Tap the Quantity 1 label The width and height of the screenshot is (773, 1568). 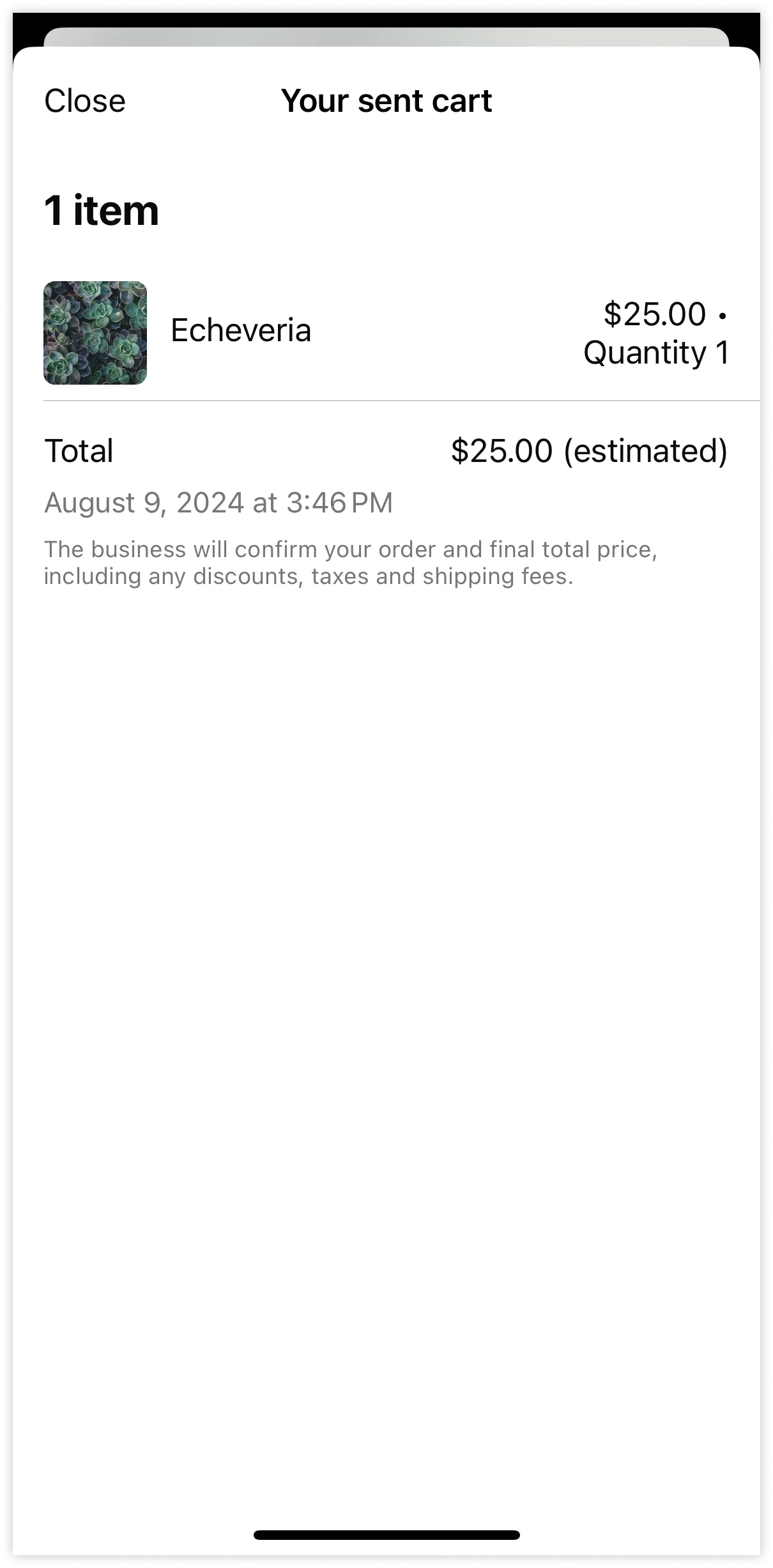click(656, 353)
